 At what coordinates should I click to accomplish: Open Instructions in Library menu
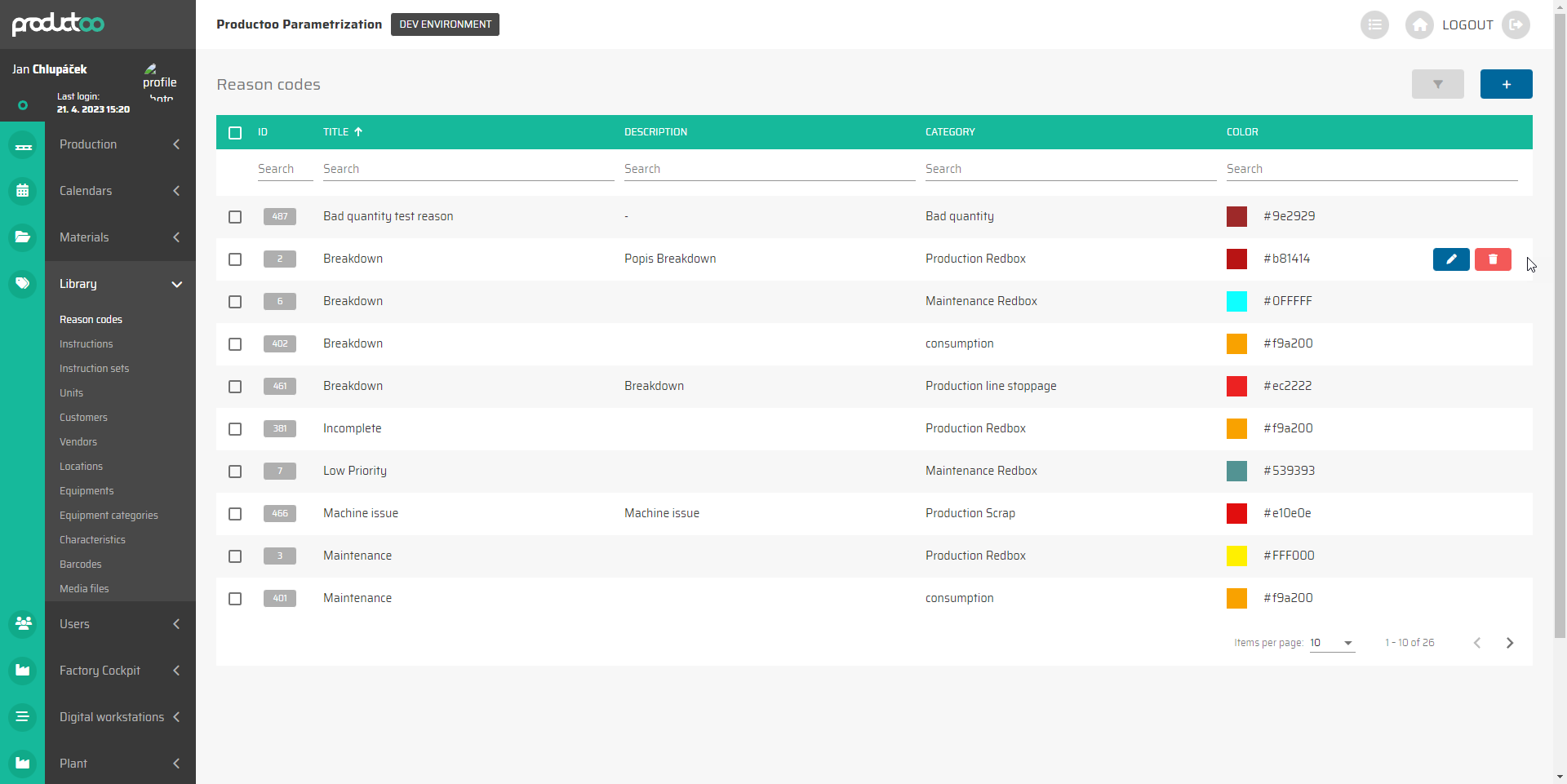(87, 344)
